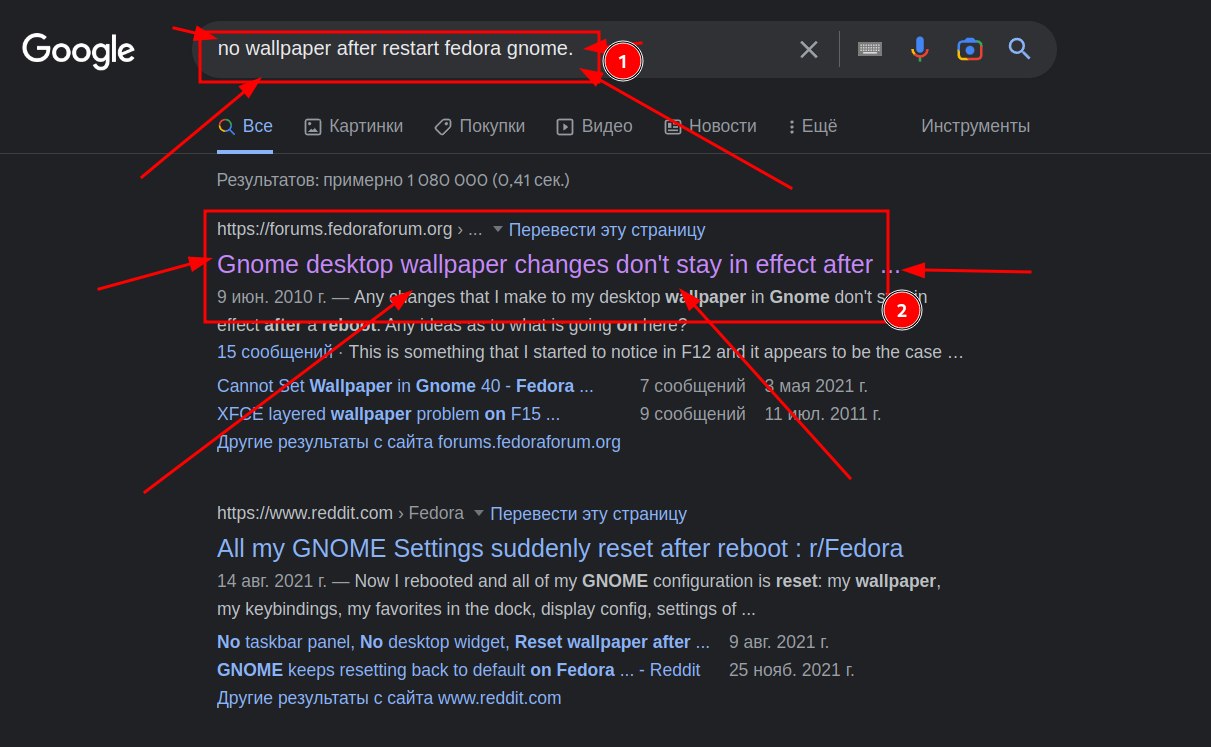The width and height of the screenshot is (1211, 747).
Task: Open the on-screen keyboard icon
Action: click(870, 49)
